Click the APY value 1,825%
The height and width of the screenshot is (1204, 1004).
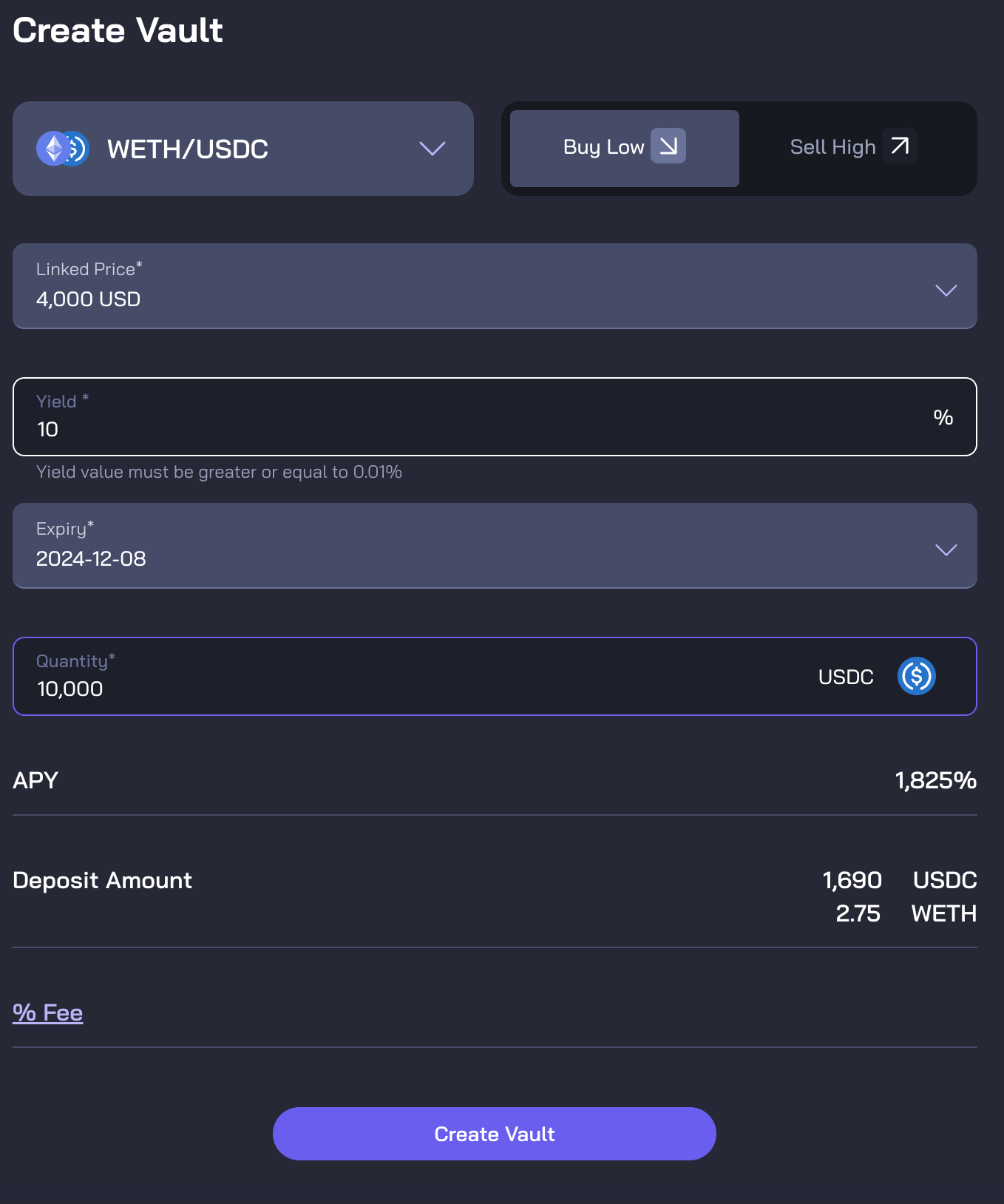click(935, 780)
